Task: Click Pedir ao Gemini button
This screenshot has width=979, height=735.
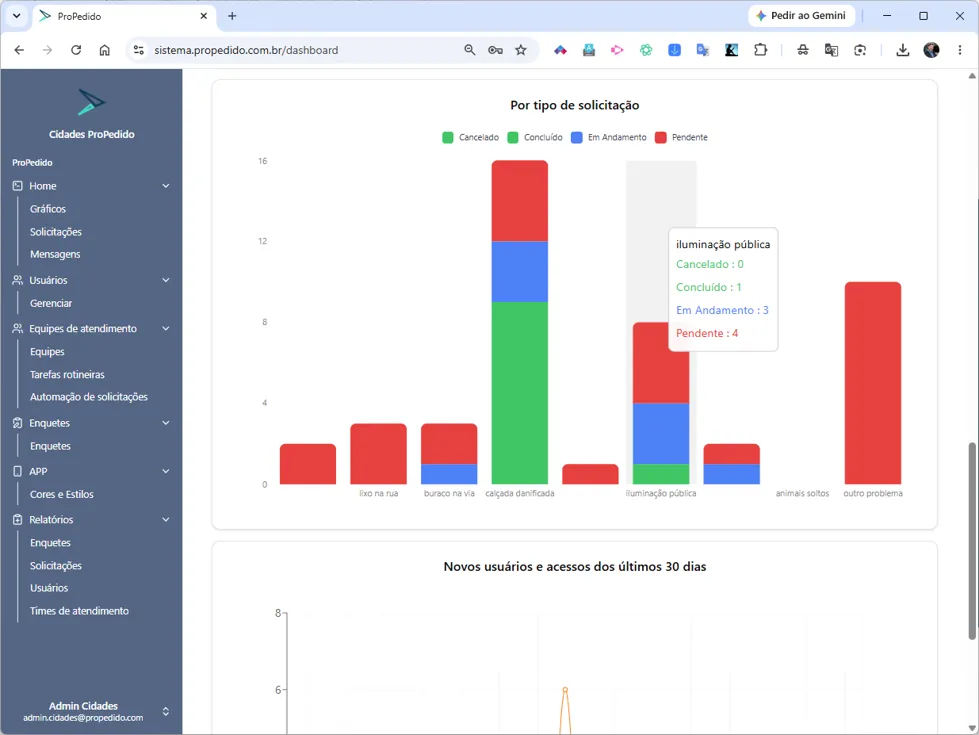Action: click(801, 16)
